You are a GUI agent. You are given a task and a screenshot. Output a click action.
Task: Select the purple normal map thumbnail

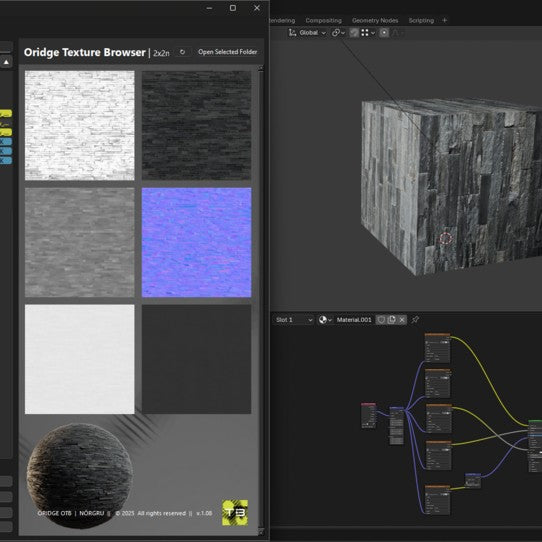click(x=196, y=242)
